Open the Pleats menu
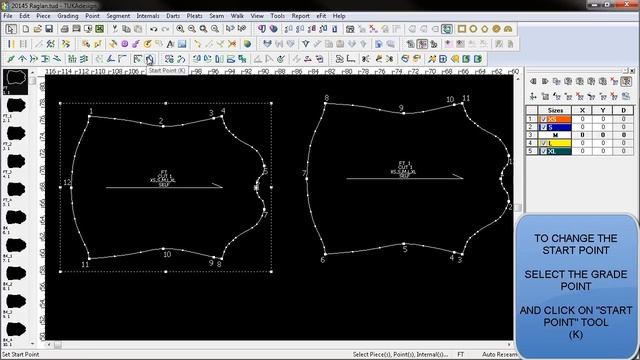Screen dimensions: 640x360 [194, 16]
